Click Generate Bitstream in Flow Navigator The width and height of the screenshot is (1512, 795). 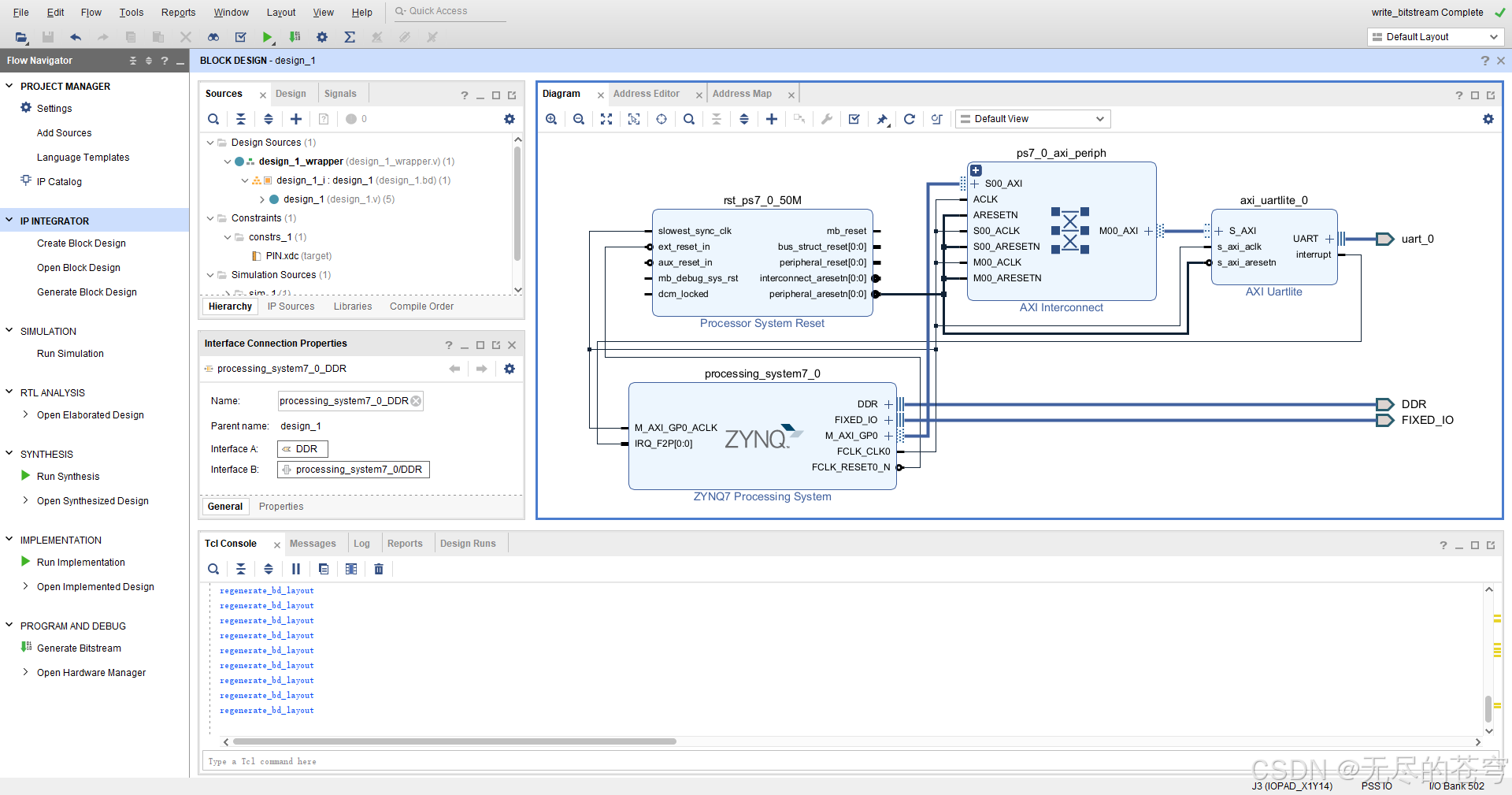79,648
